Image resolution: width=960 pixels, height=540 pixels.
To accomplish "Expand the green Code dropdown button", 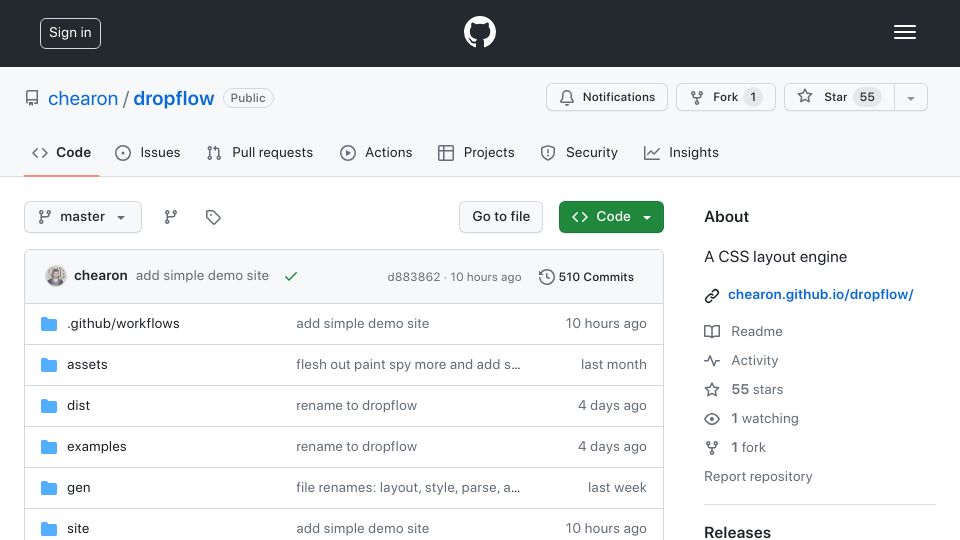I will 611,217.
